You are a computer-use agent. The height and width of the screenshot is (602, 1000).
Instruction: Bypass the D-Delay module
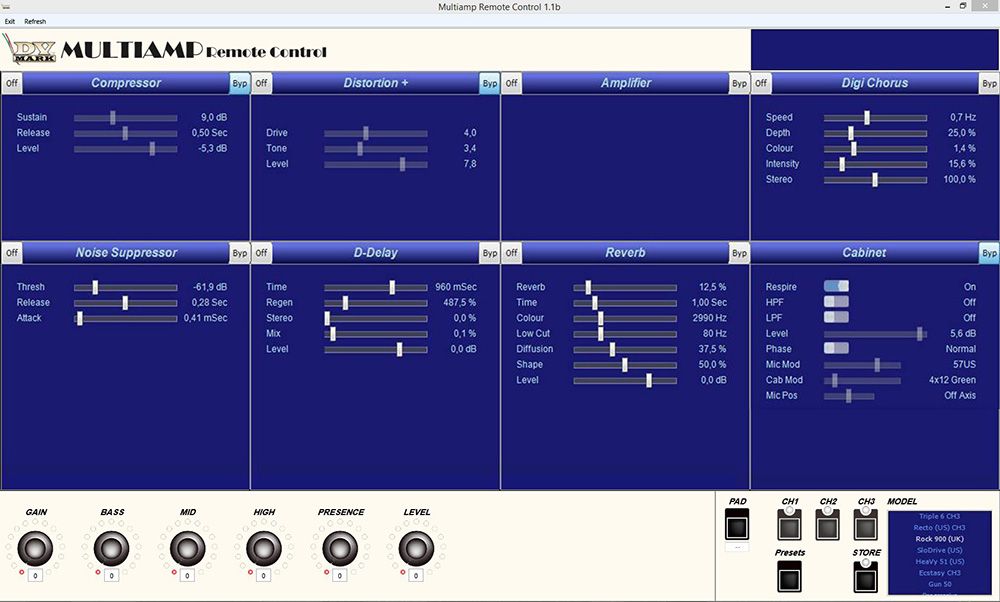coord(490,253)
